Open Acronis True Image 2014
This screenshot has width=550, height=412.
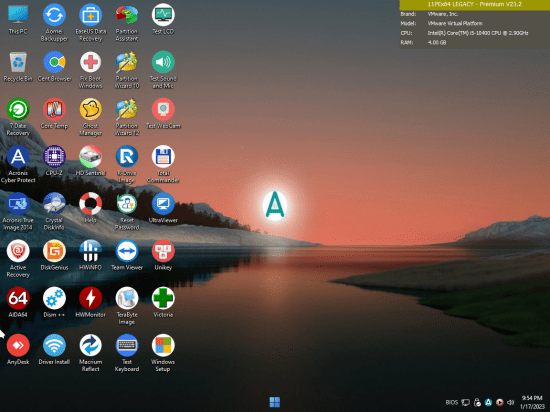click(18, 212)
